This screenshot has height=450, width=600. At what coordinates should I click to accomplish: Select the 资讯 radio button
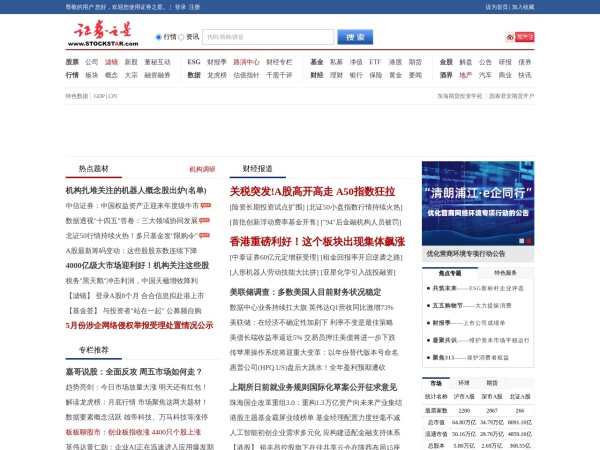pyautogui.click(x=181, y=37)
